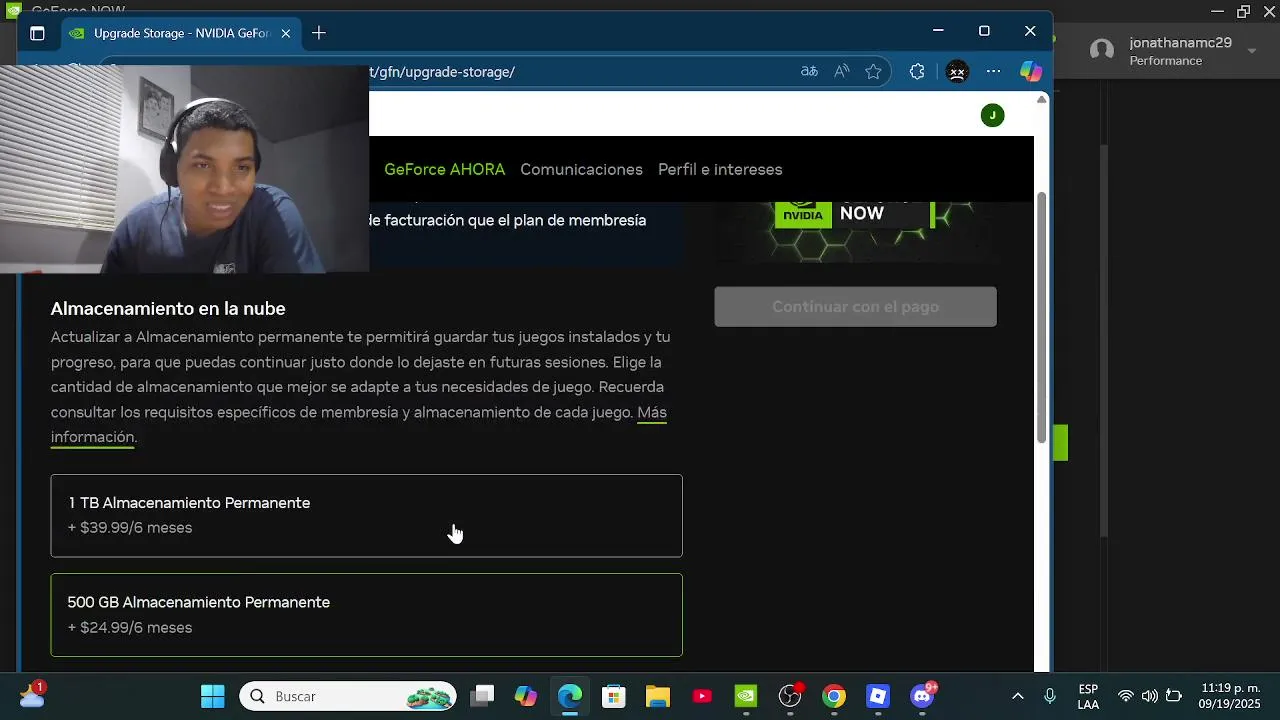Click the "Almacenamiento en la nube" heading
1280x720 pixels.
pyautogui.click(x=168, y=308)
